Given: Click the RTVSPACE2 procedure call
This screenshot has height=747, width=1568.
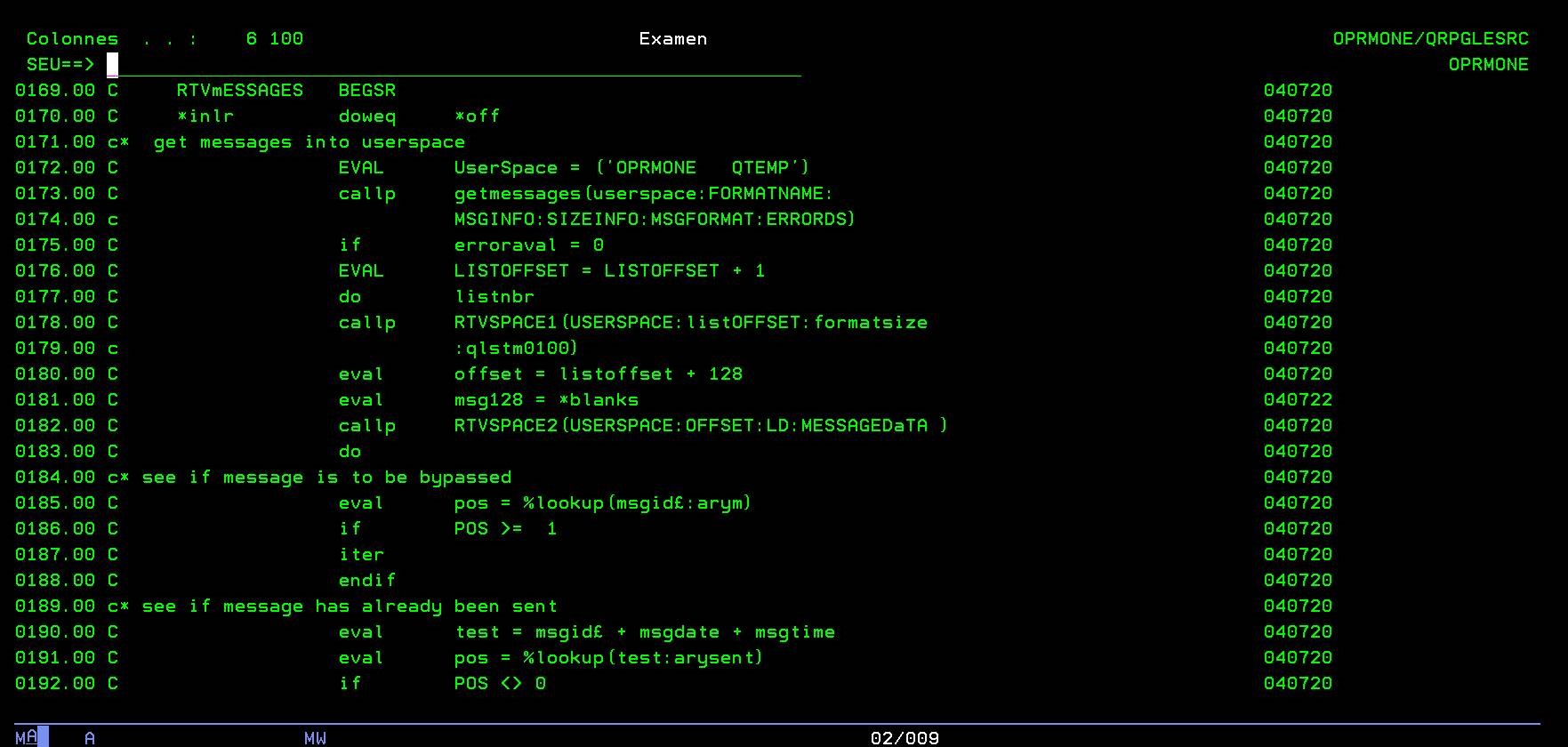Looking at the screenshot, I should (505, 426).
